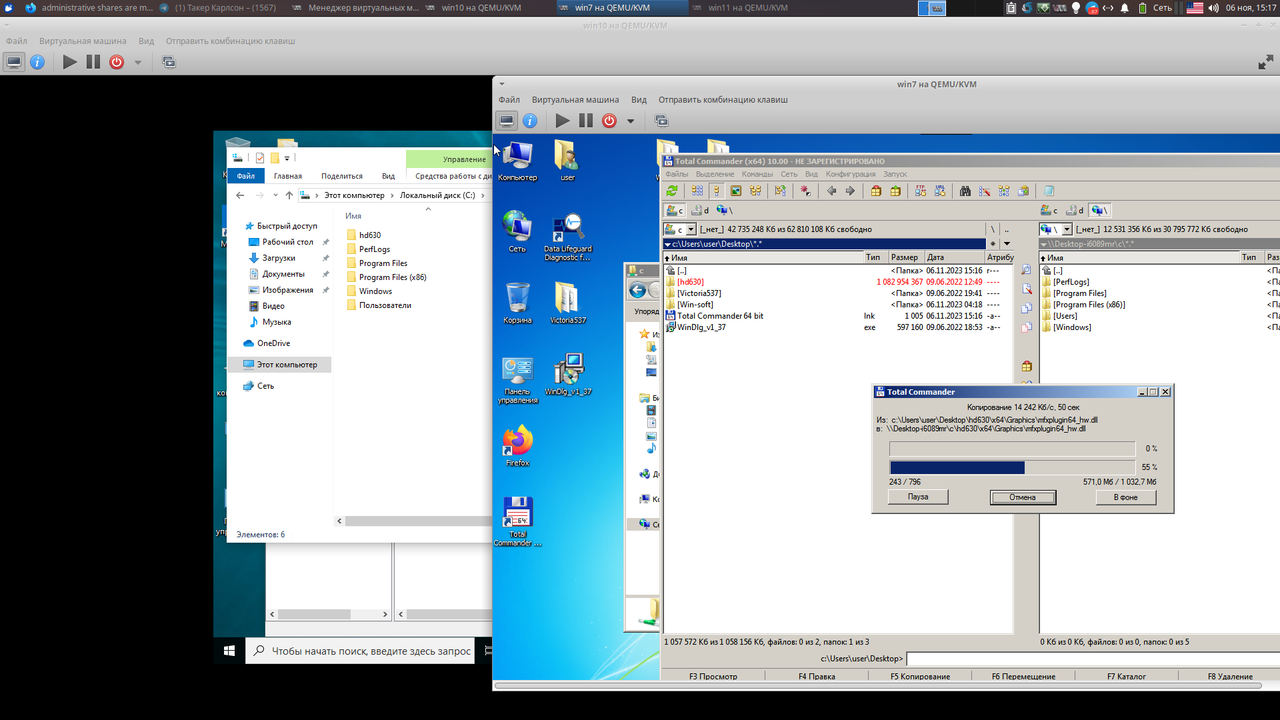Viewport: 1280px width, 720px height.
Task: Expand power options dropdown in win7 QEMU toolbar
Action: 630,121
